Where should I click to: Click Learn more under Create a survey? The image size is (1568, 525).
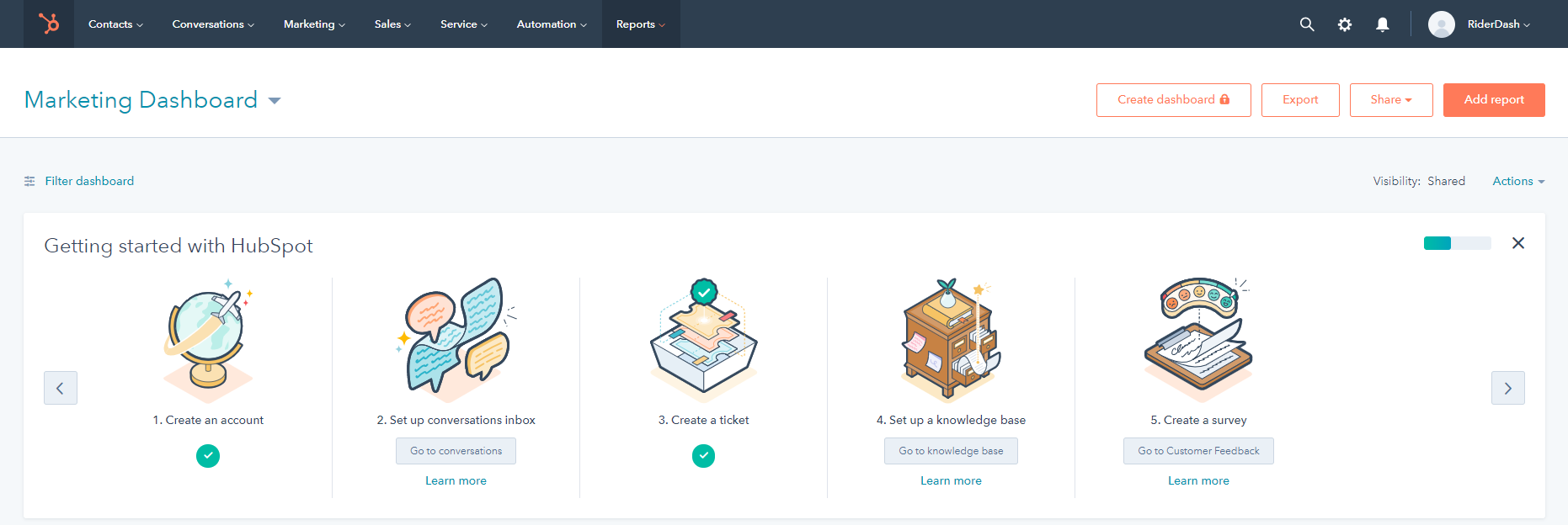tap(1198, 481)
